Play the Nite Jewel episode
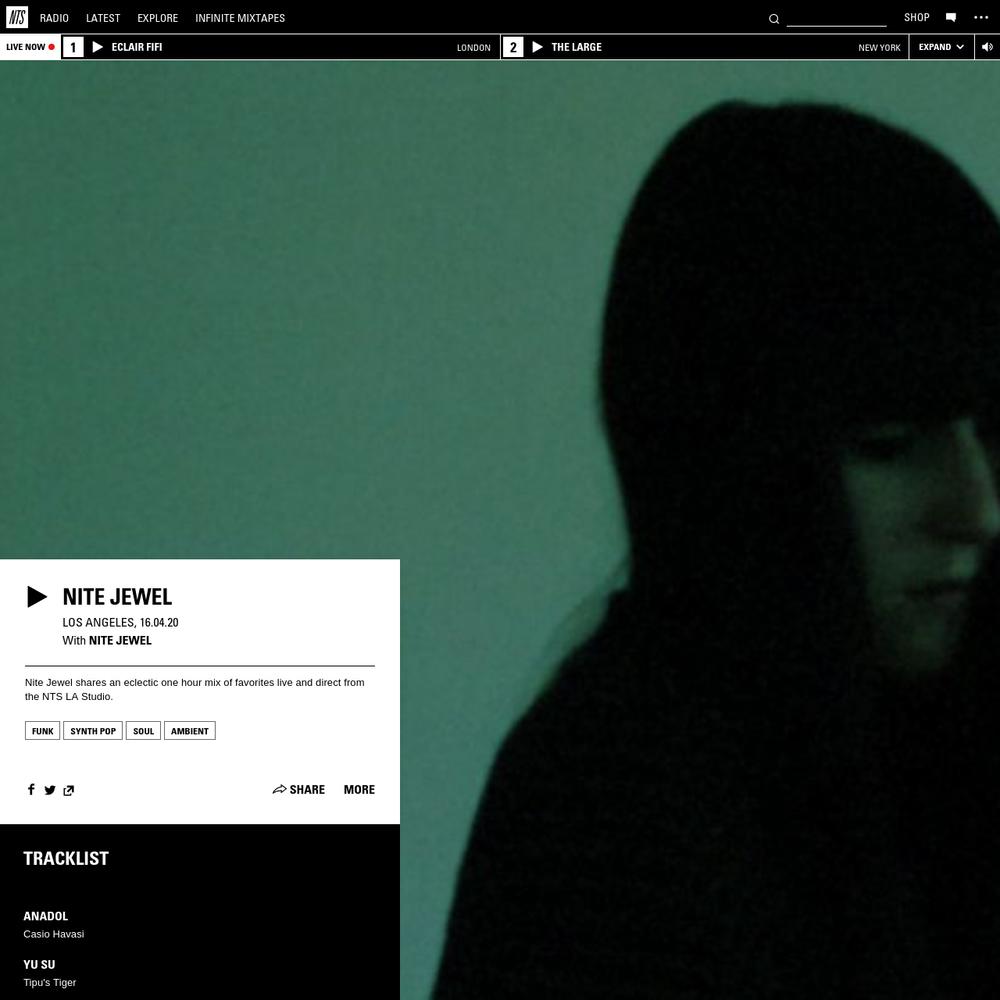 click(37, 597)
